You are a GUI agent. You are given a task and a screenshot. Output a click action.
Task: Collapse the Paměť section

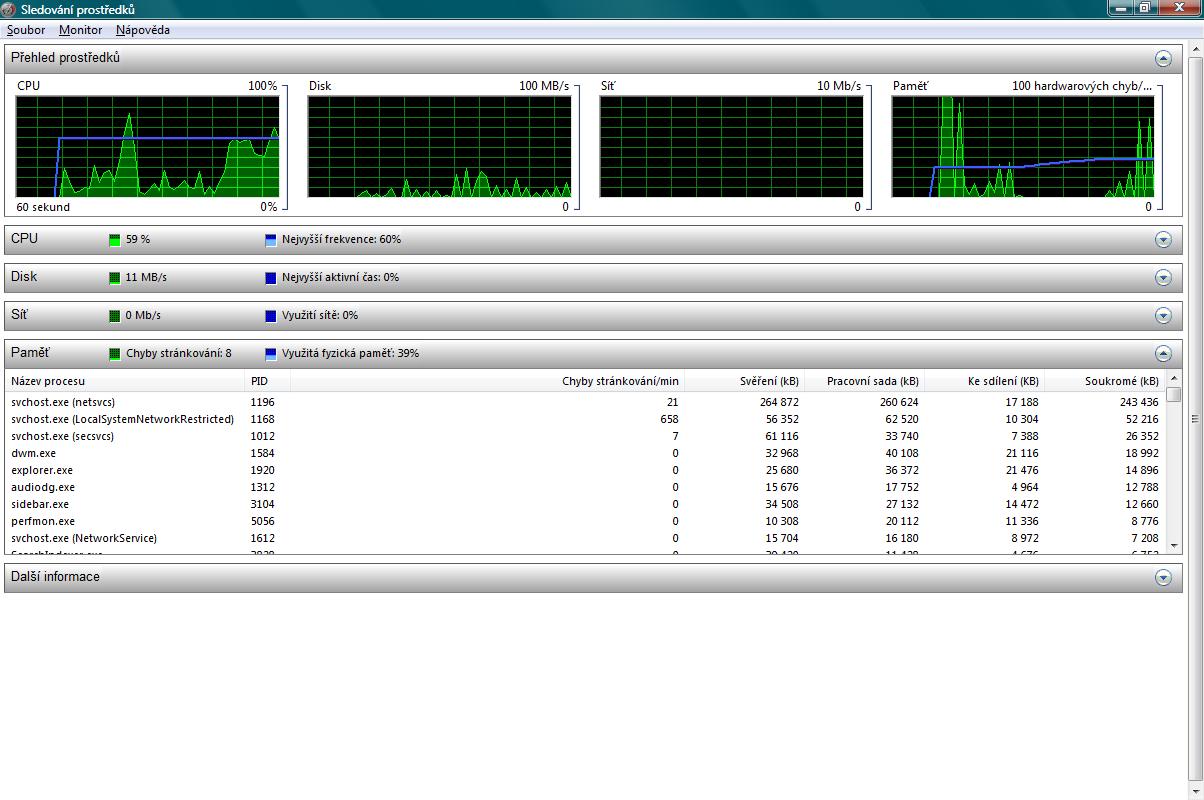click(x=1163, y=353)
